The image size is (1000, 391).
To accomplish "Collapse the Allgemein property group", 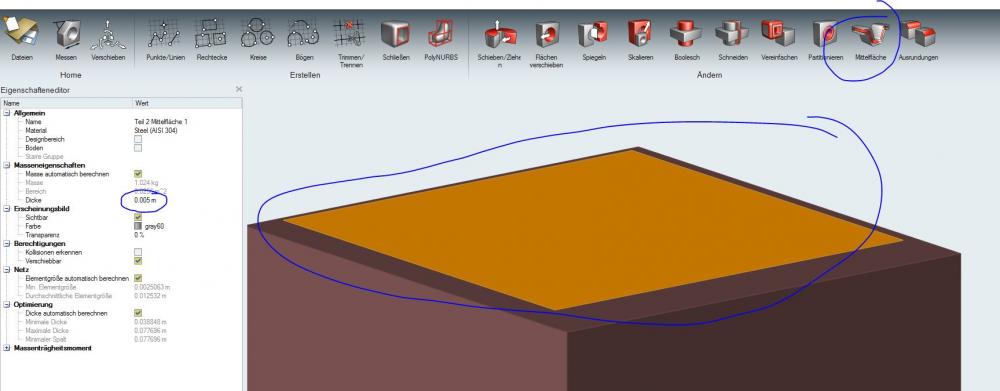I will 7,113.
